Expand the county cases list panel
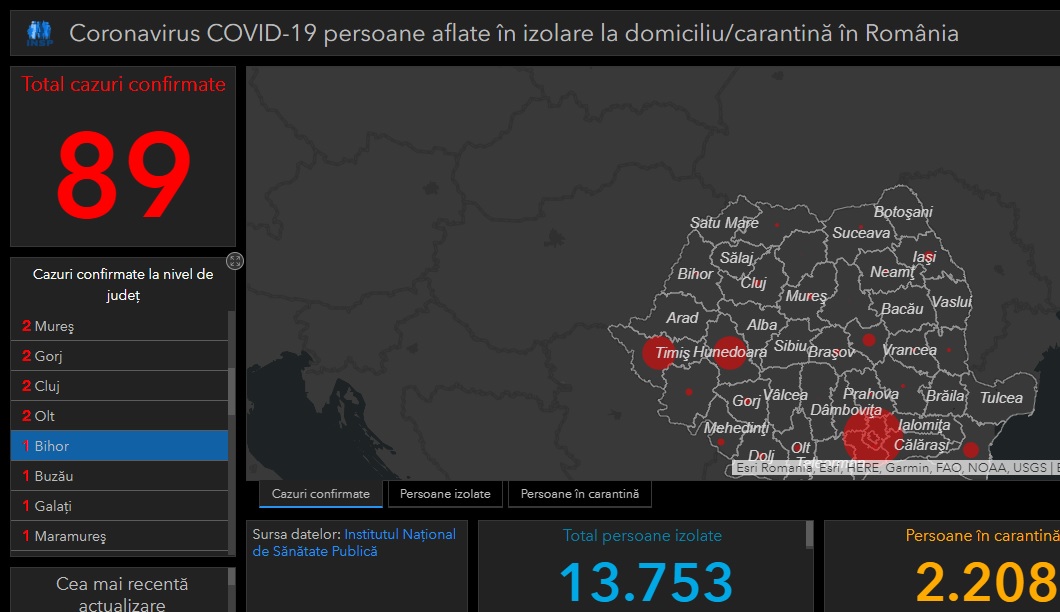 pyautogui.click(x=235, y=261)
